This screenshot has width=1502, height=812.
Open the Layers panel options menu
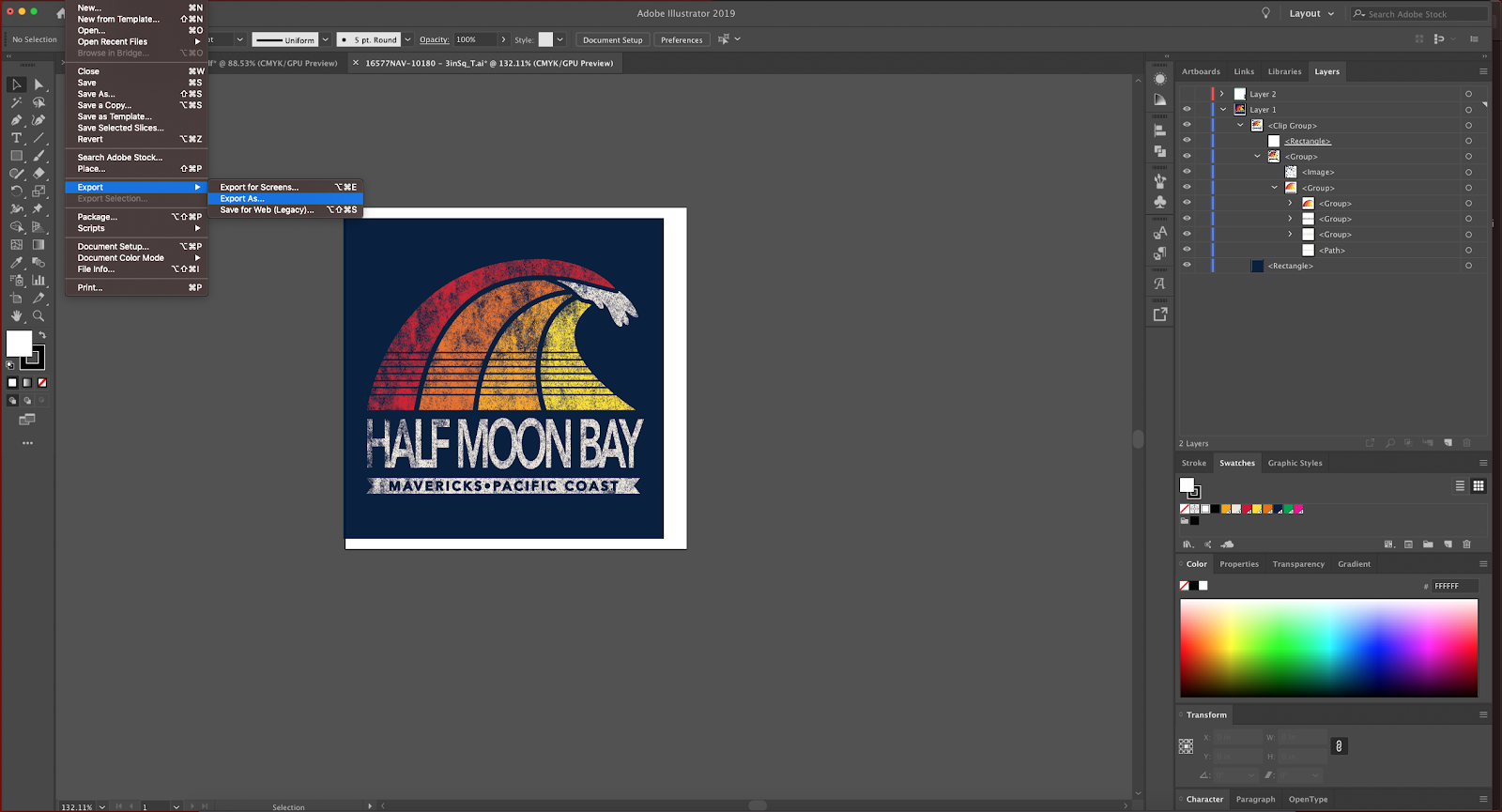[1483, 71]
